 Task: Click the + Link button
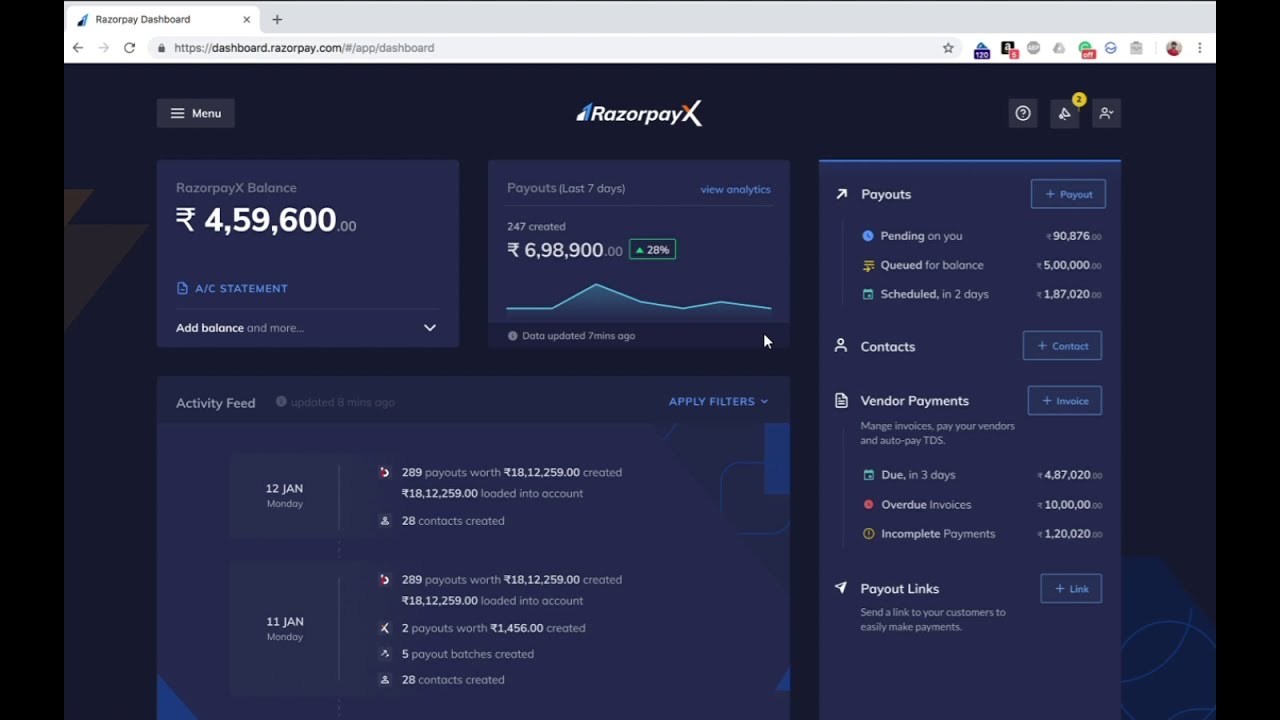[x=1071, y=589]
